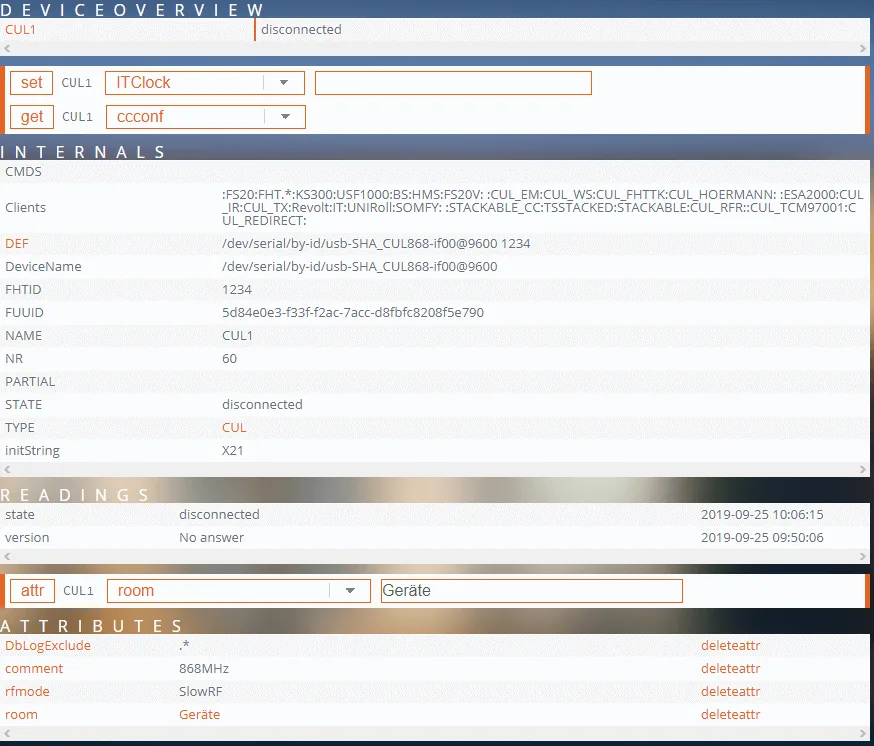Delete the rfmode attribute
This screenshot has height=746, width=874.
pyautogui.click(x=731, y=691)
